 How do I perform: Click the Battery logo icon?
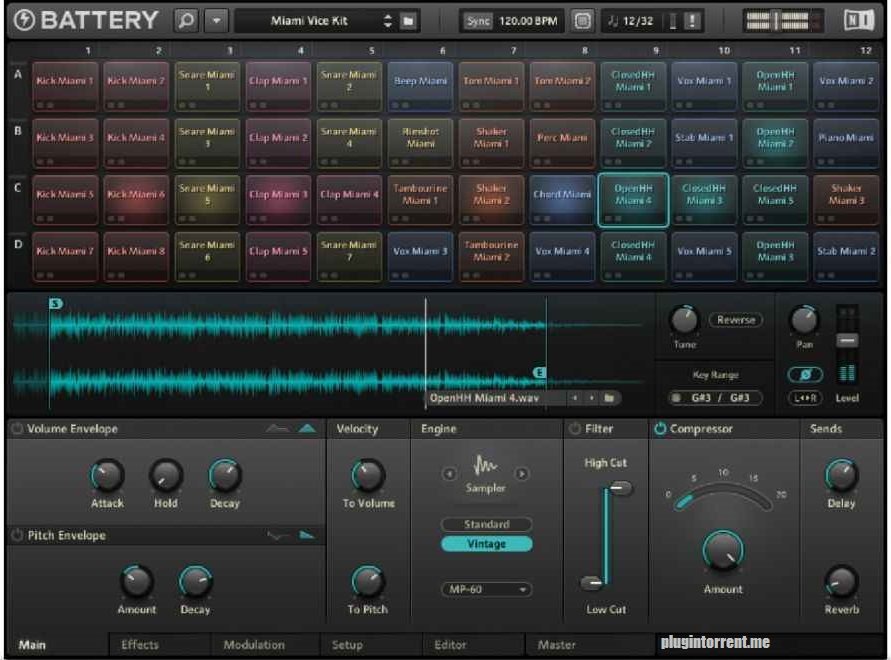point(24,20)
